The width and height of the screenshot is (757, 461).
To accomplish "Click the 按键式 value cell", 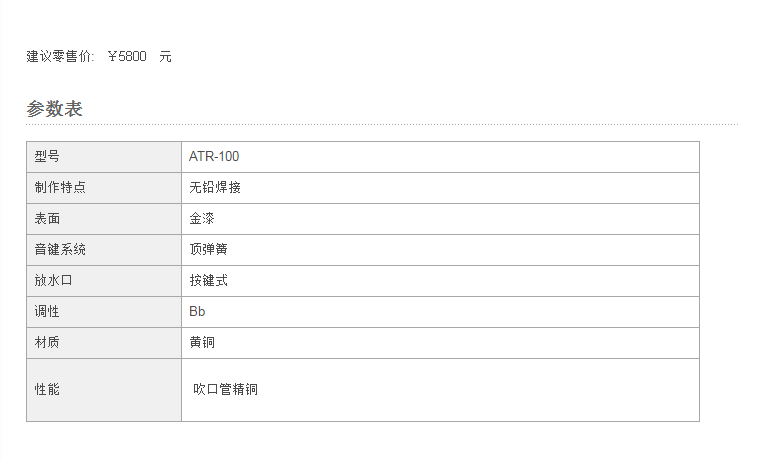I will (440, 280).
